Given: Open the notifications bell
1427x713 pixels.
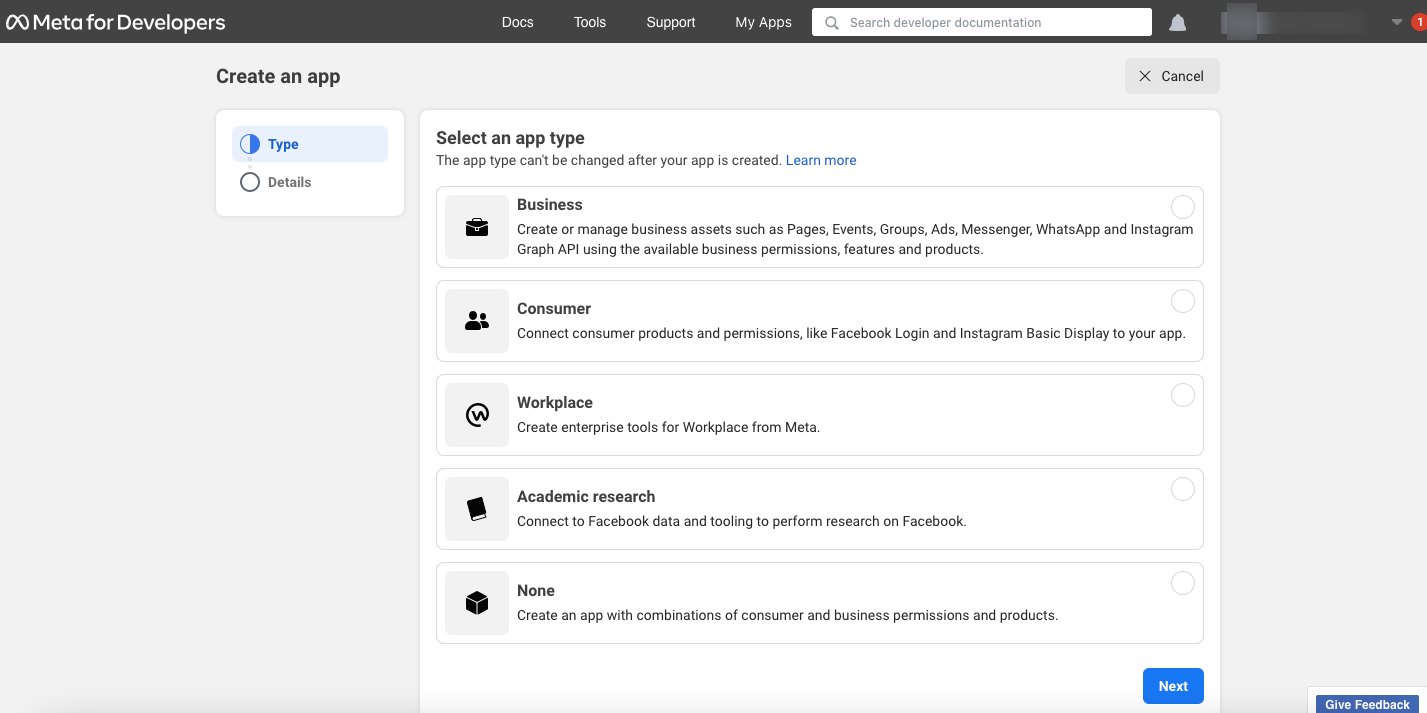Looking at the screenshot, I should [x=1178, y=22].
